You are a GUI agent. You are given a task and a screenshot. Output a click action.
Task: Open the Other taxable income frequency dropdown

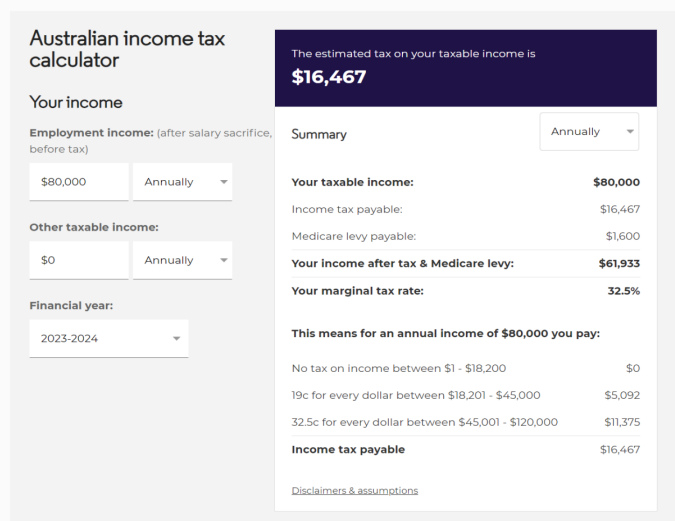pos(183,260)
